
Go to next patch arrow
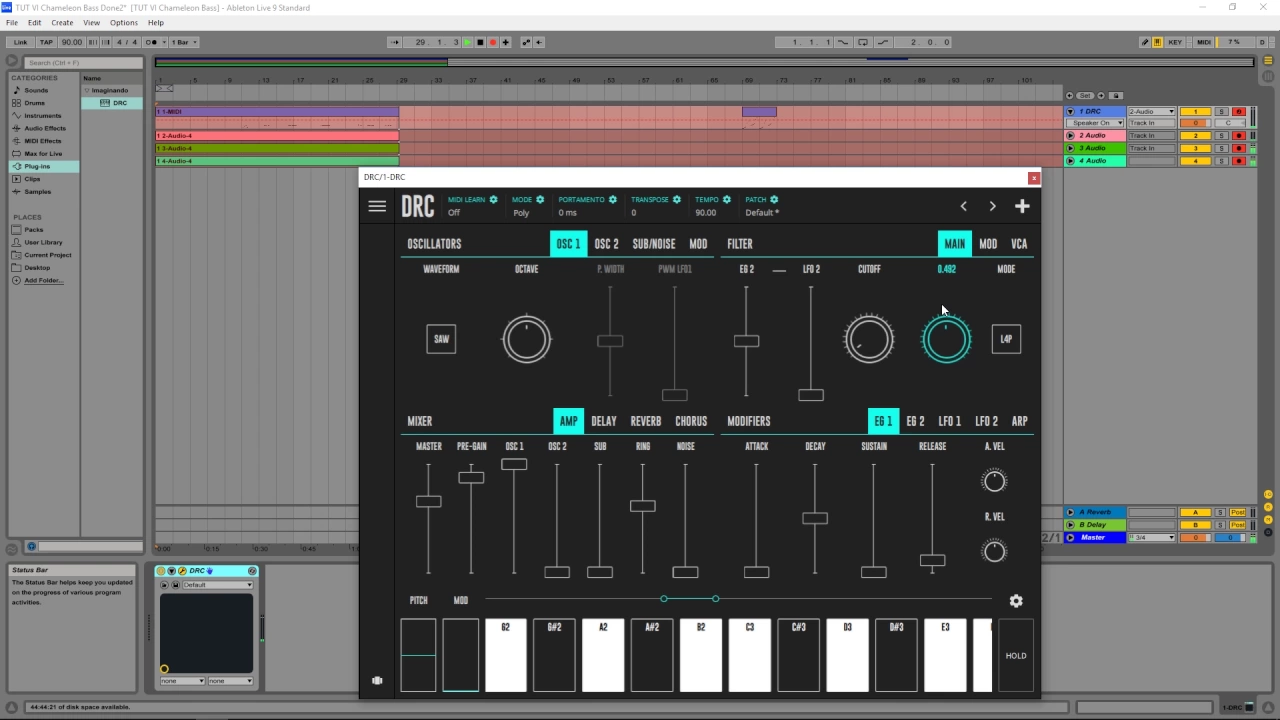[992, 206]
